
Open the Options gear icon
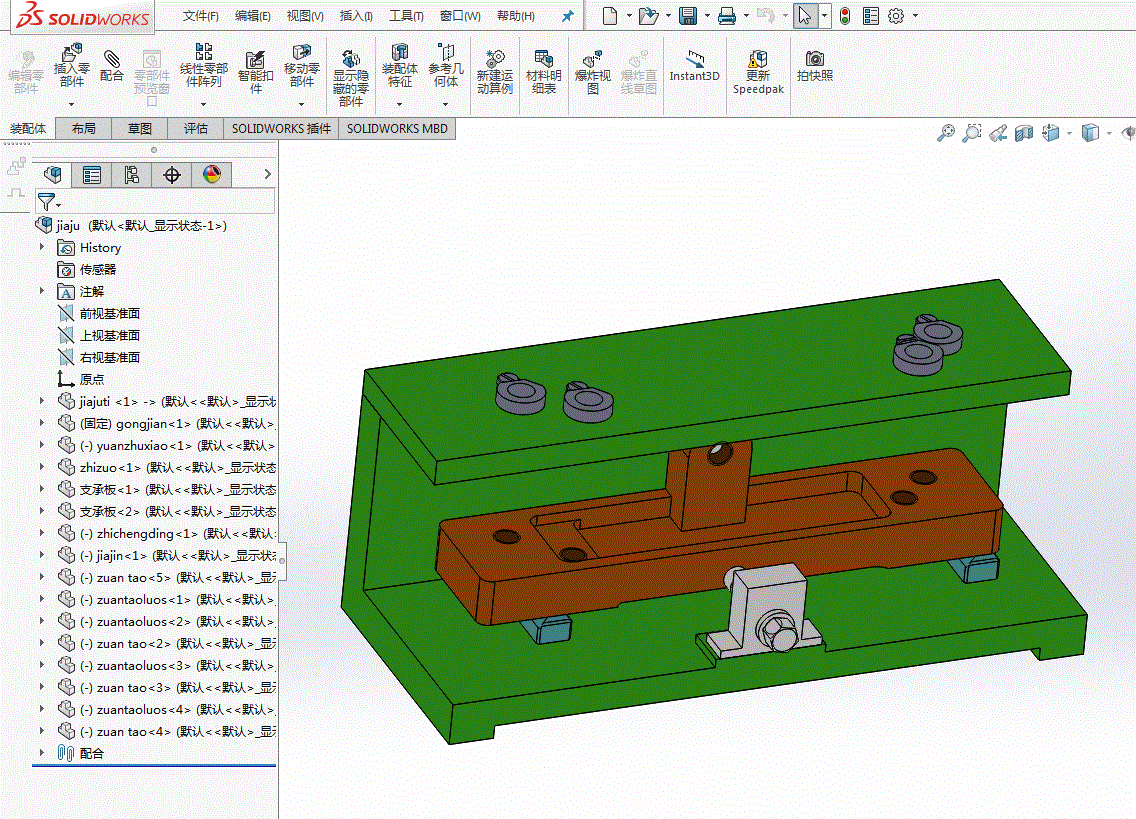click(x=896, y=15)
